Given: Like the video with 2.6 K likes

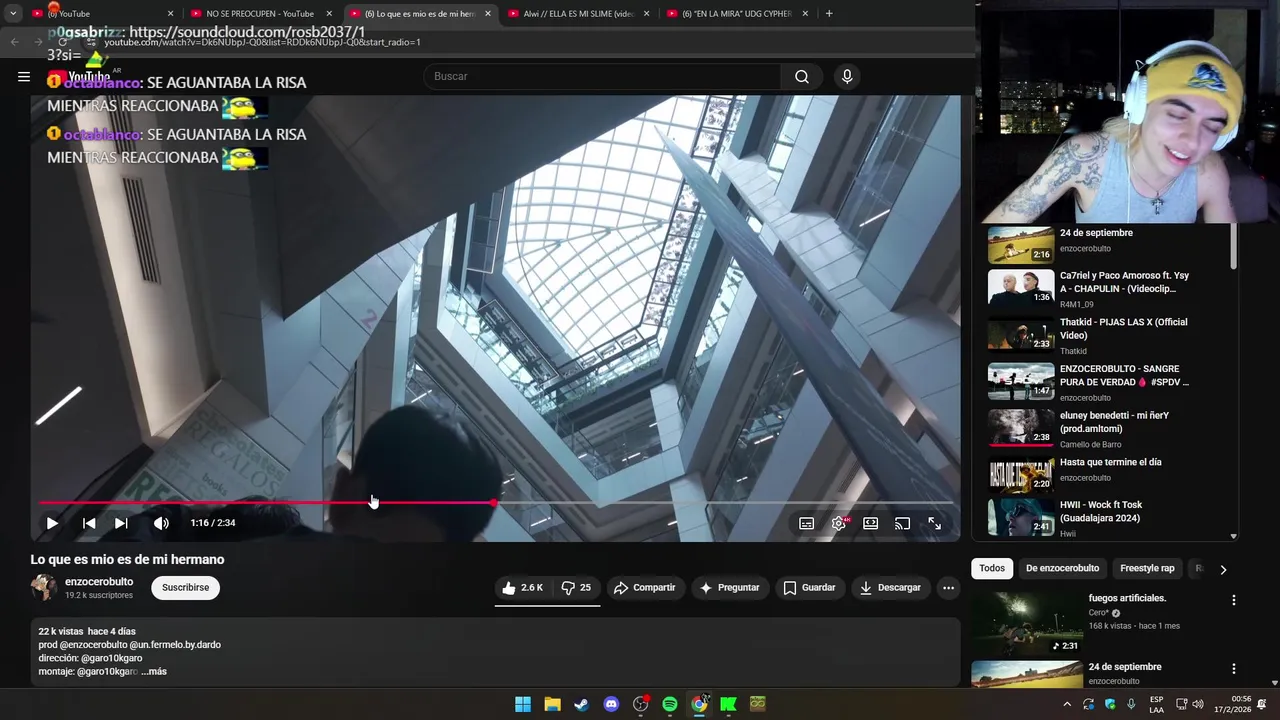Looking at the screenshot, I should [x=522, y=588].
